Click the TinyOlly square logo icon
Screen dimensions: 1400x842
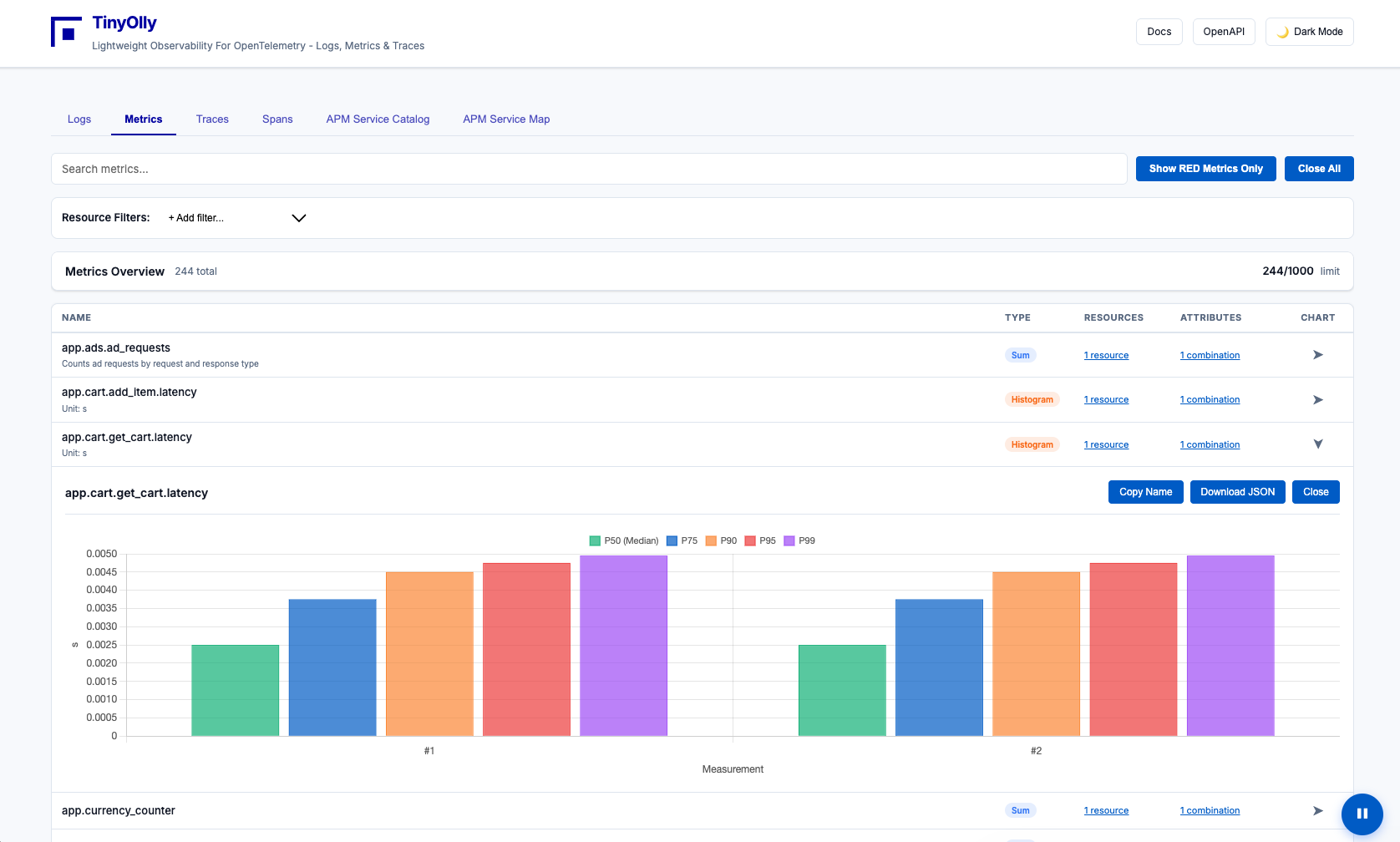(66, 32)
